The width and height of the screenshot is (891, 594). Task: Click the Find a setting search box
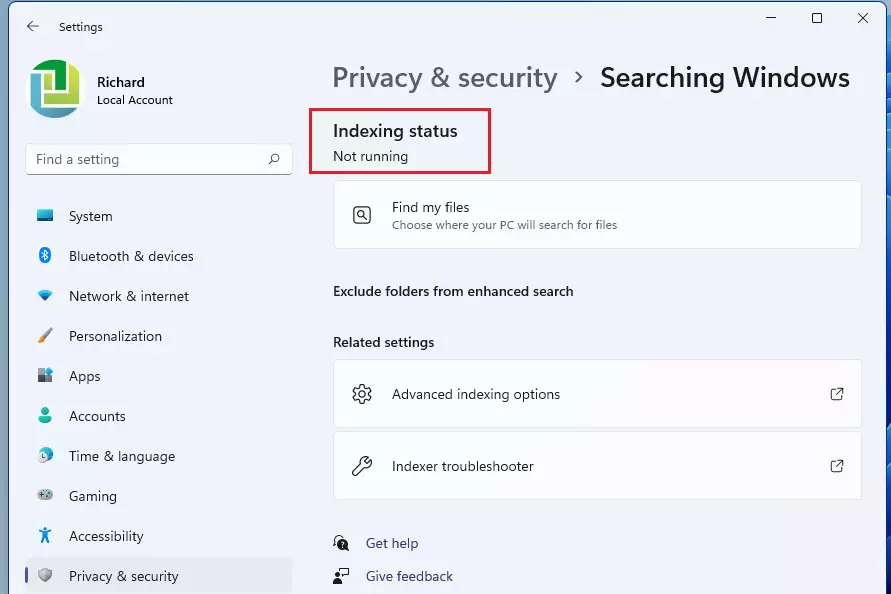click(159, 159)
